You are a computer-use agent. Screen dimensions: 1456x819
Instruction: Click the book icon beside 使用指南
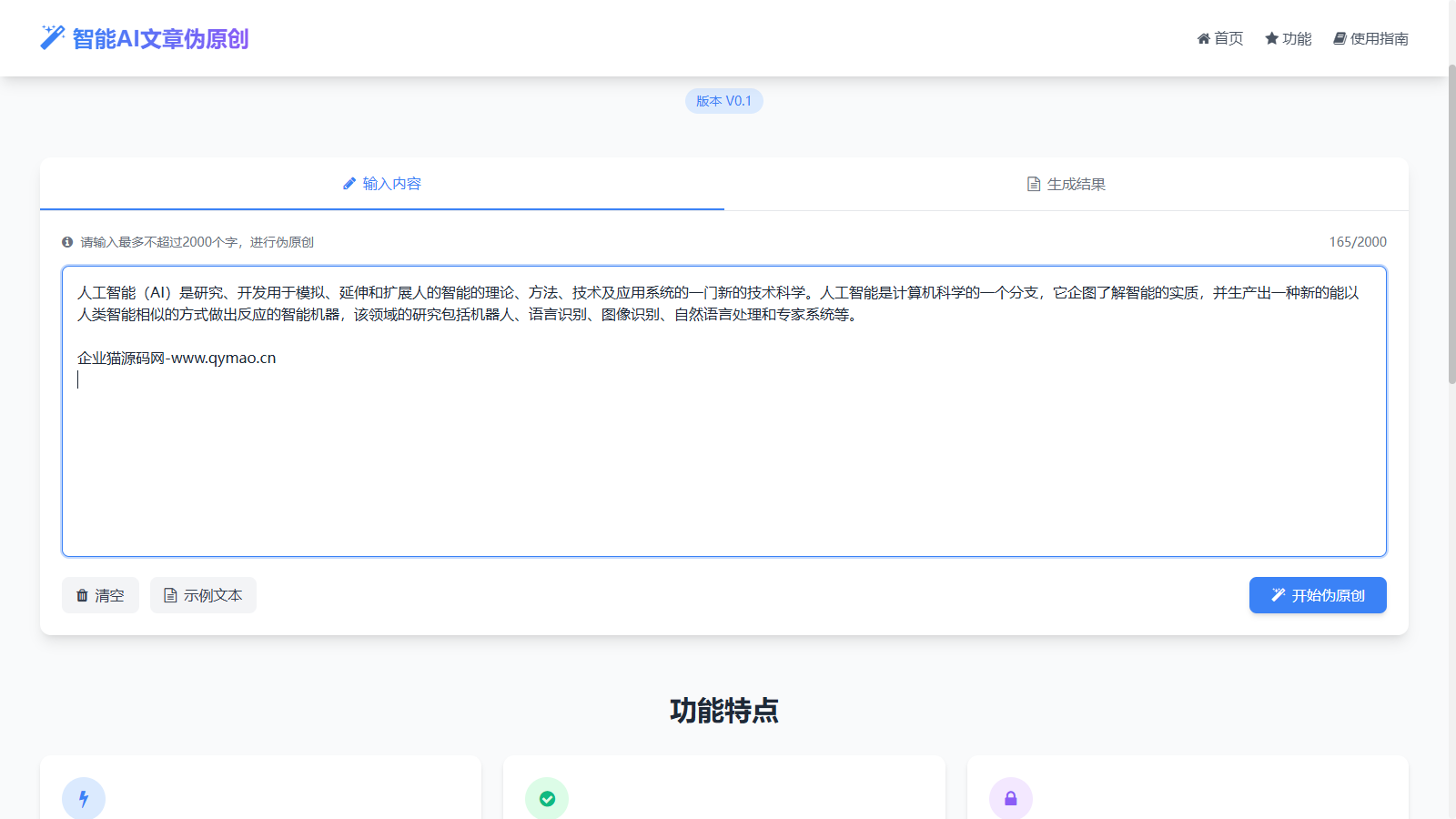(1338, 38)
